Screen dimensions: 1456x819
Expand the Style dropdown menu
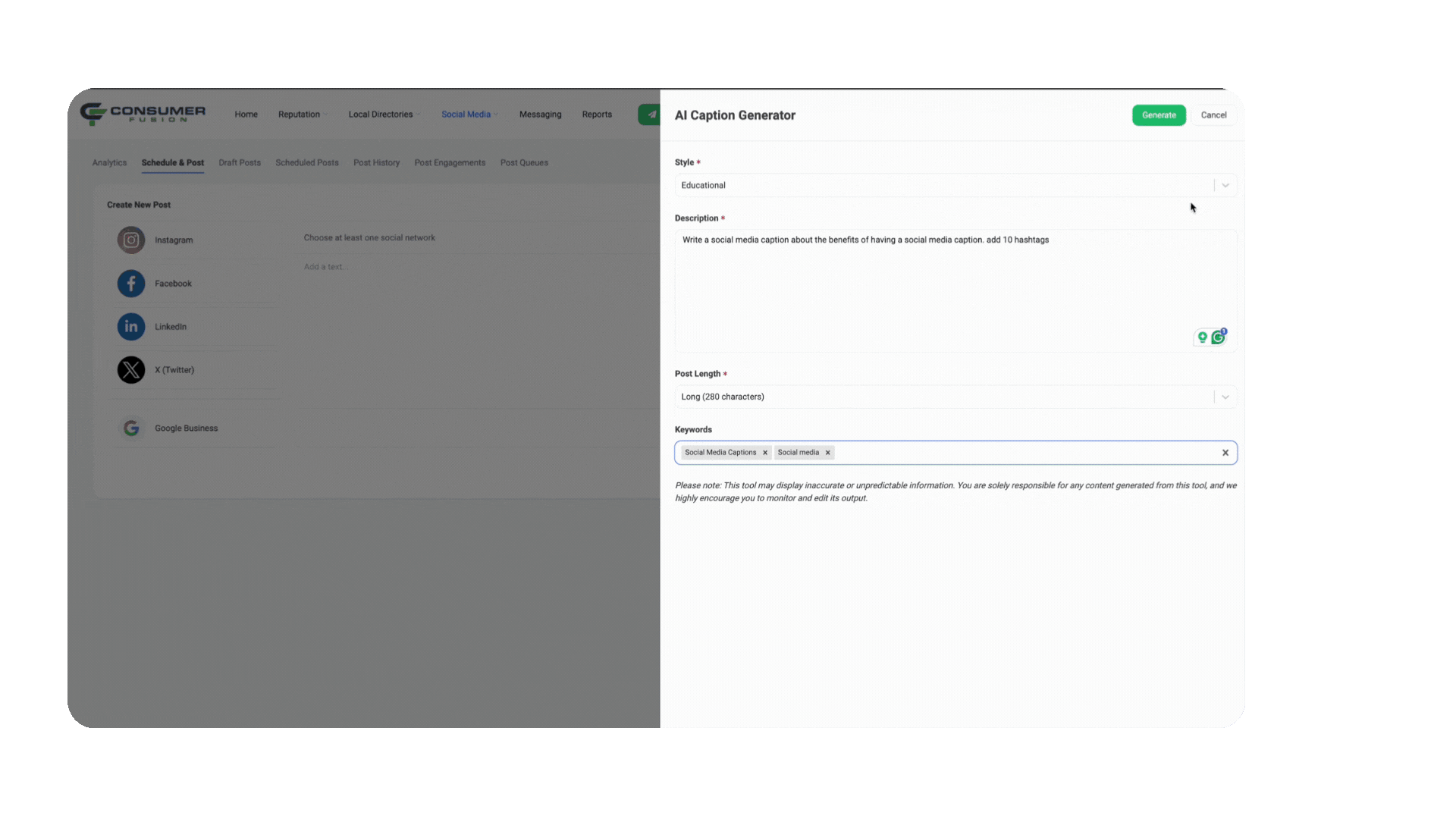click(x=1224, y=185)
